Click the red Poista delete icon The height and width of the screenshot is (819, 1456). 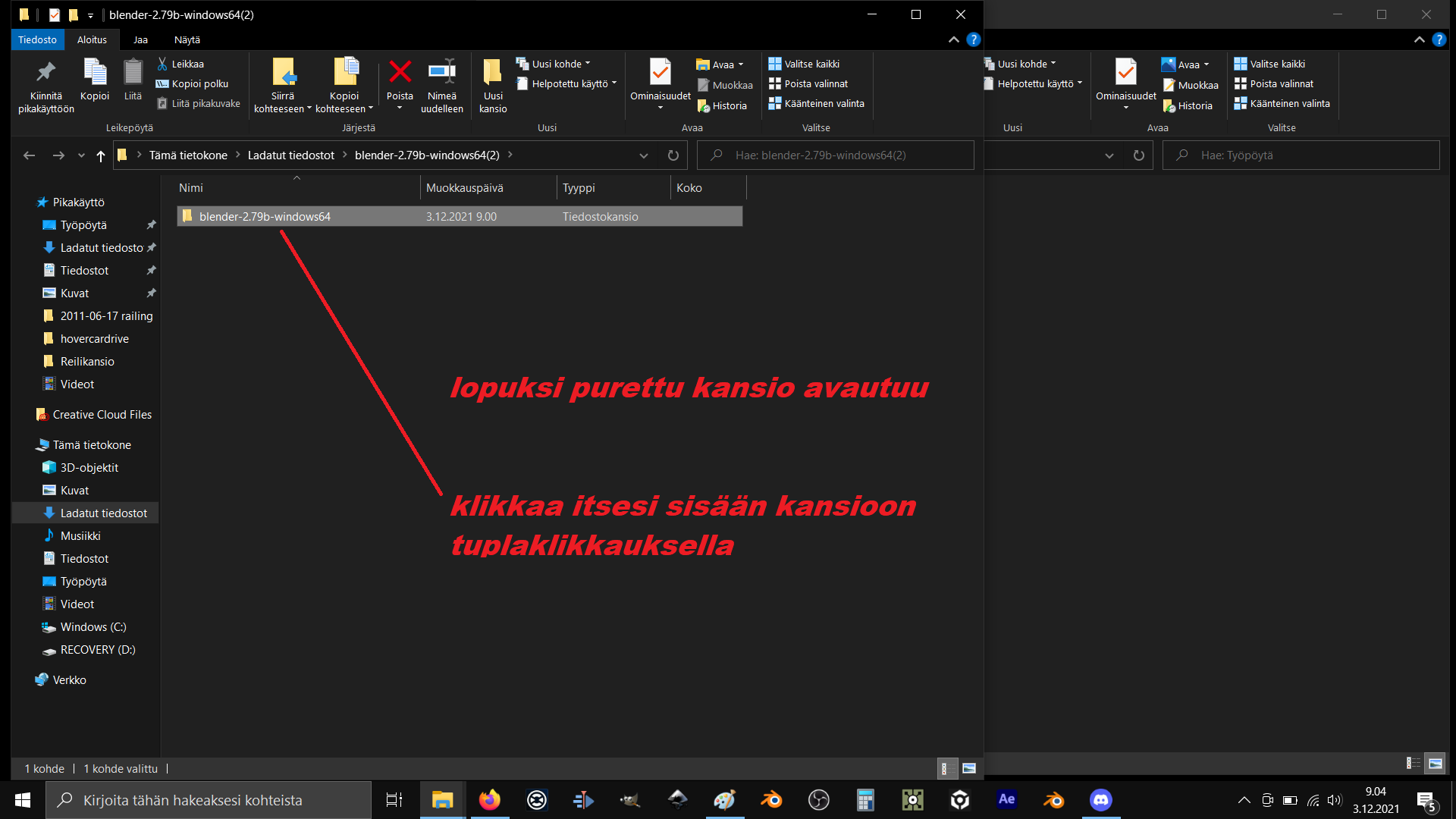[400, 73]
